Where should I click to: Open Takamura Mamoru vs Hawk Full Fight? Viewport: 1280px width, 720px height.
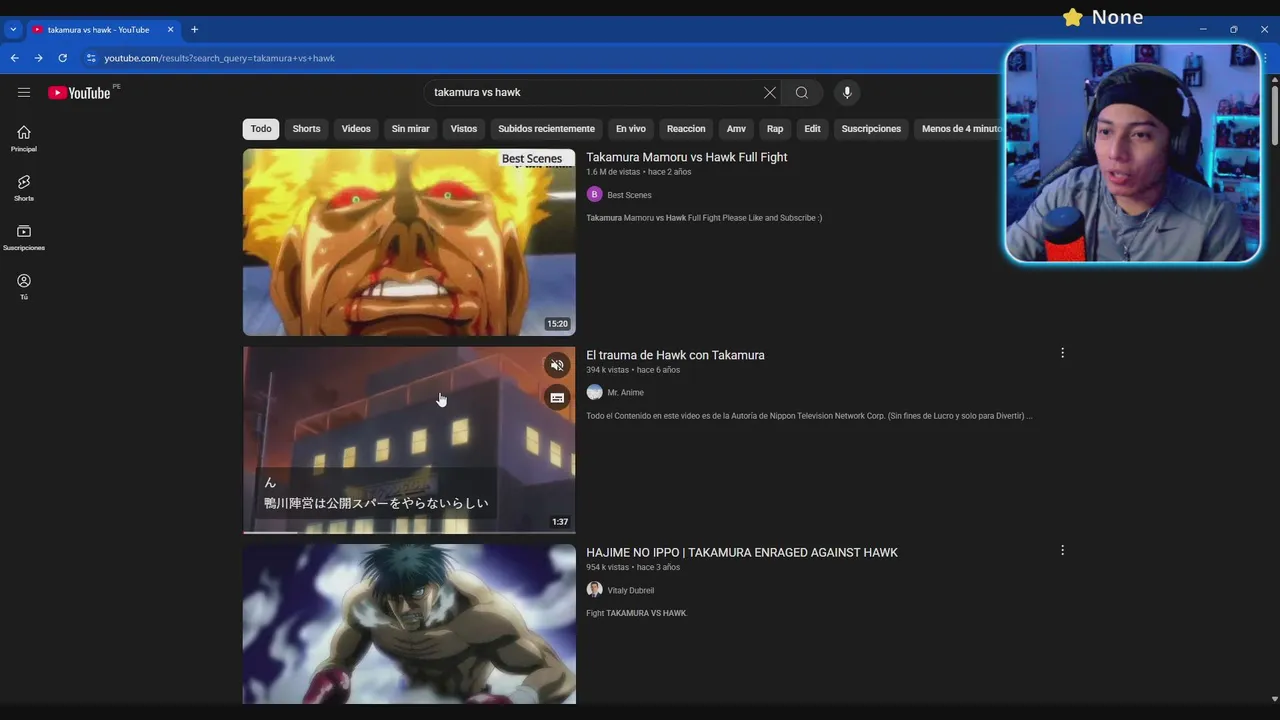point(686,157)
